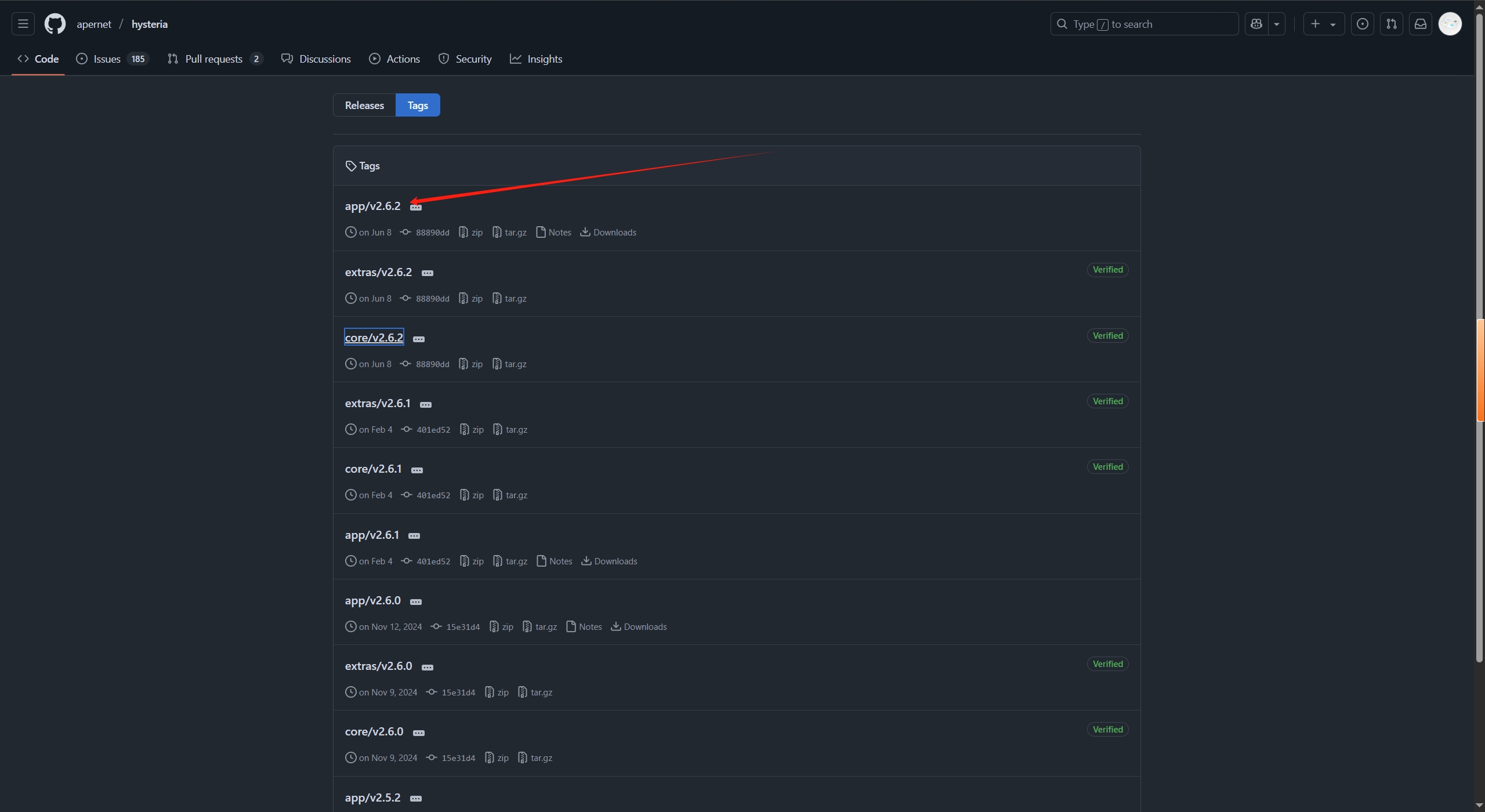This screenshot has height=812, width=1485.
Task: Expand commit message for extras/v2.6.1
Action: click(x=426, y=404)
